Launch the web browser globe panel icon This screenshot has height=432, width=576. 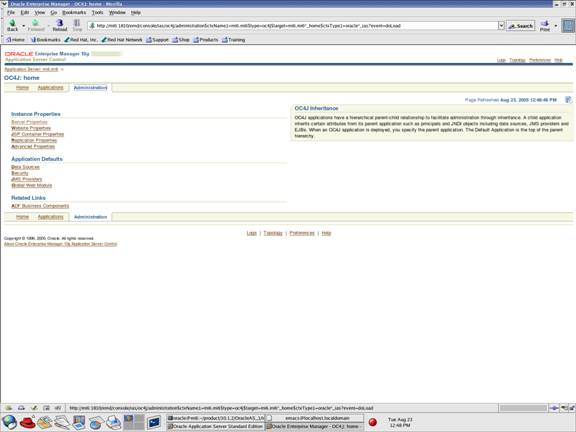[x=10, y=422]
